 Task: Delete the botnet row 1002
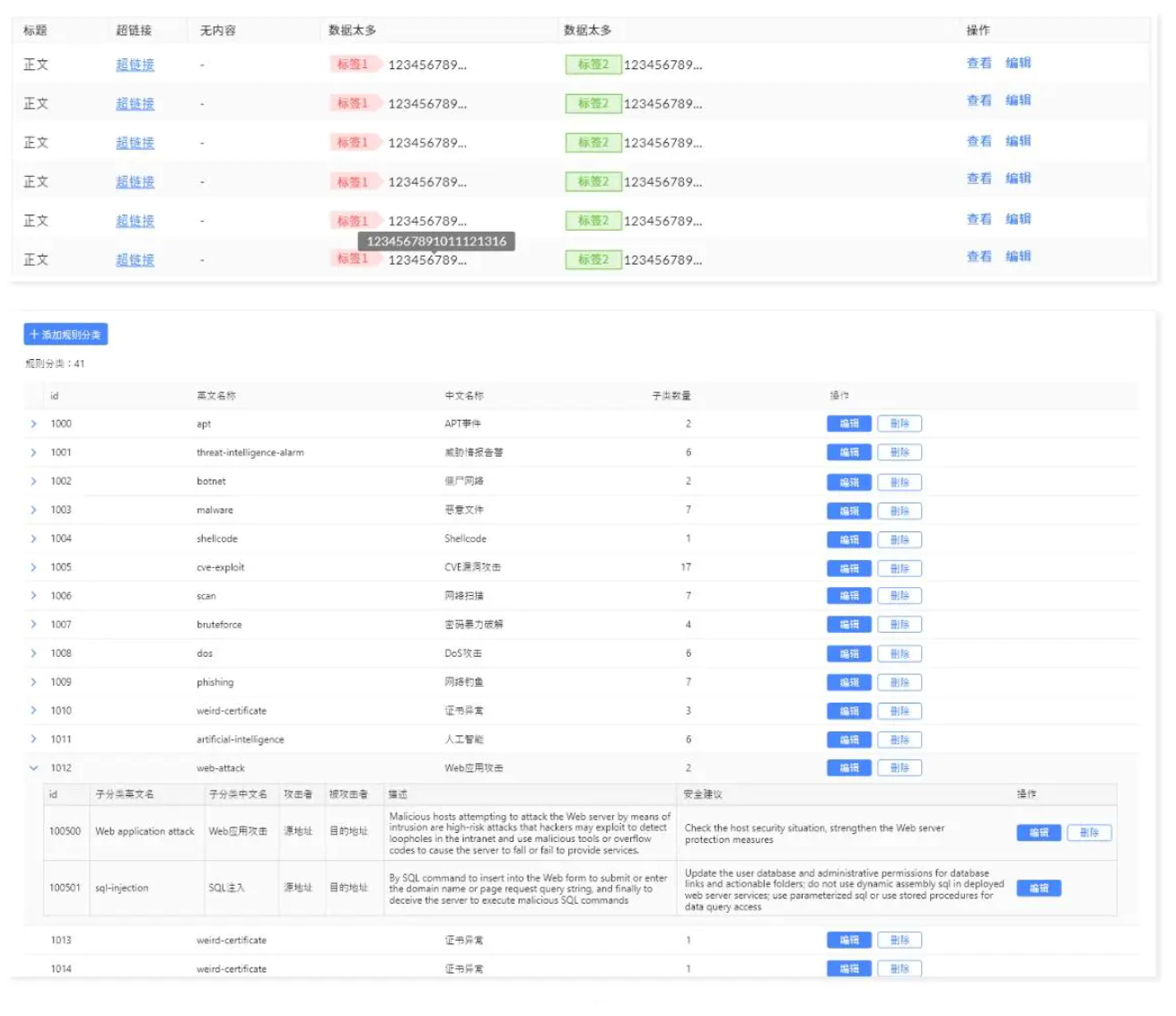900,482
